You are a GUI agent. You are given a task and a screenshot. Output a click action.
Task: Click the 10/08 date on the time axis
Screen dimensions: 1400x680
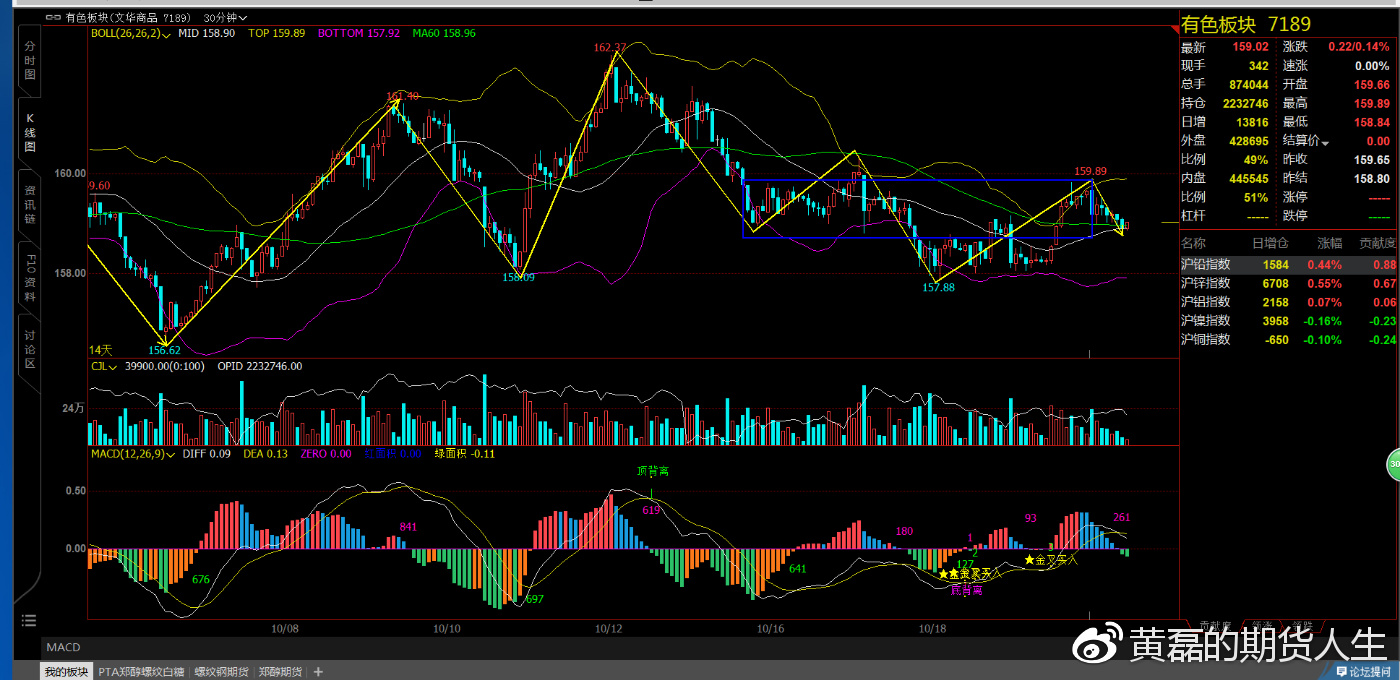285,629
